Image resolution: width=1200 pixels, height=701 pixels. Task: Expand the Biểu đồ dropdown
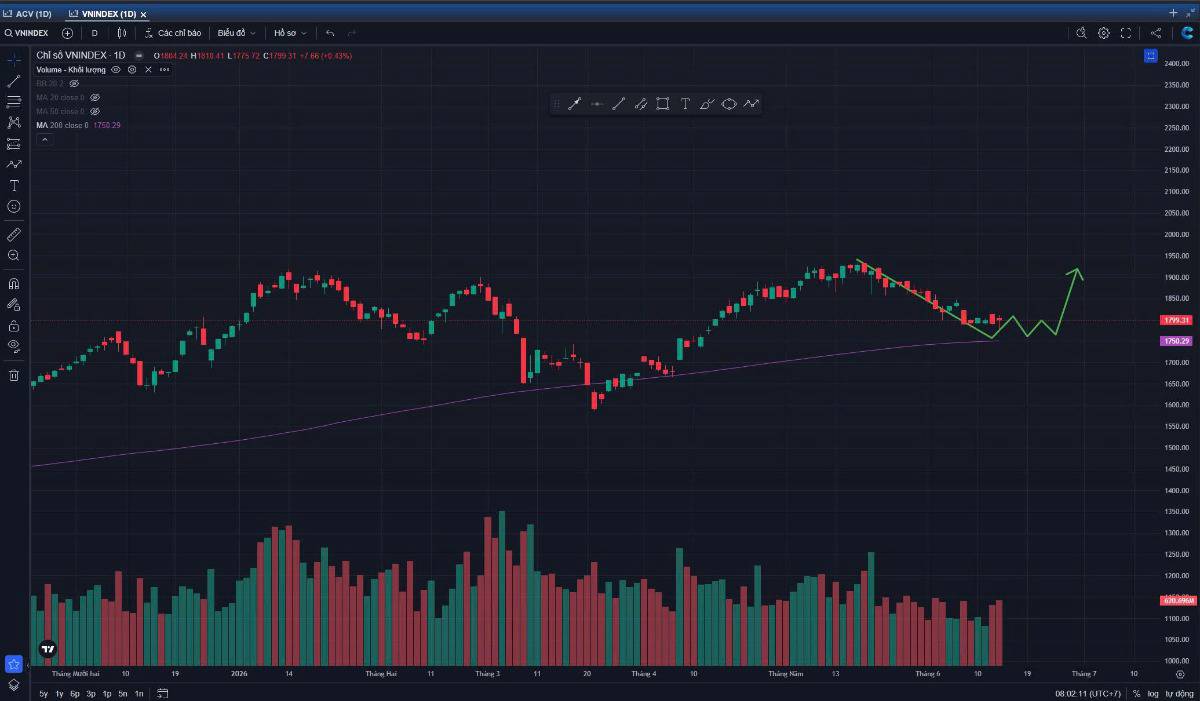(x=237, y=33)
